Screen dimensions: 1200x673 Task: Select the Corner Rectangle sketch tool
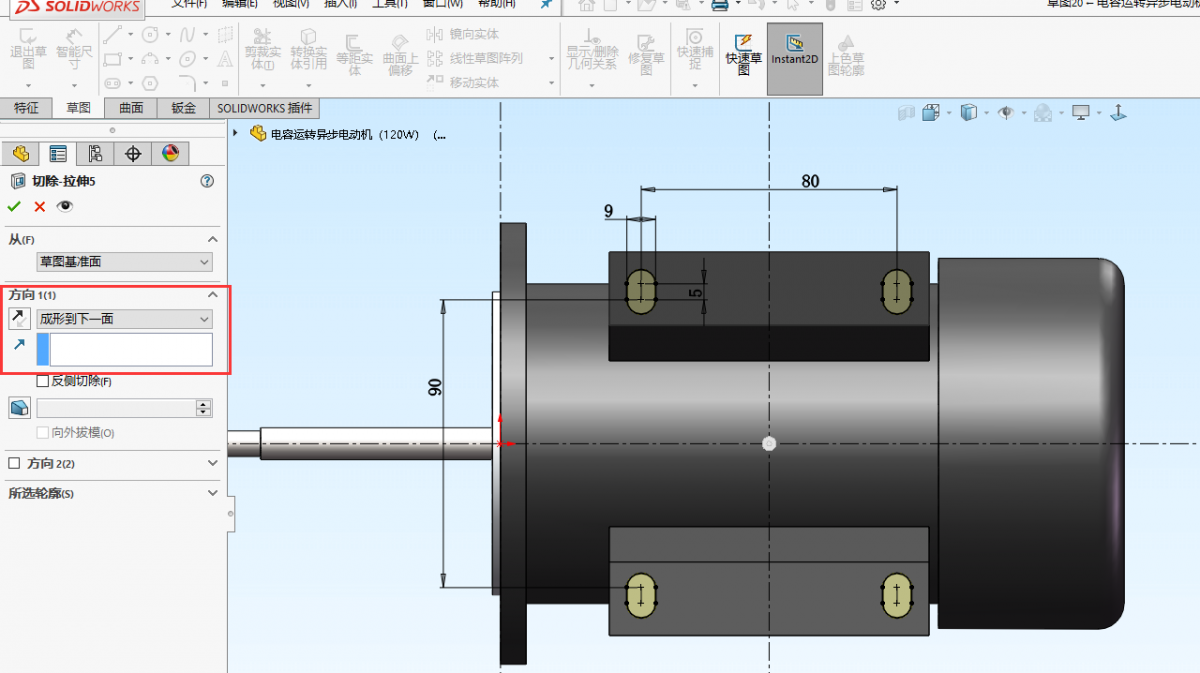[113, 59]
